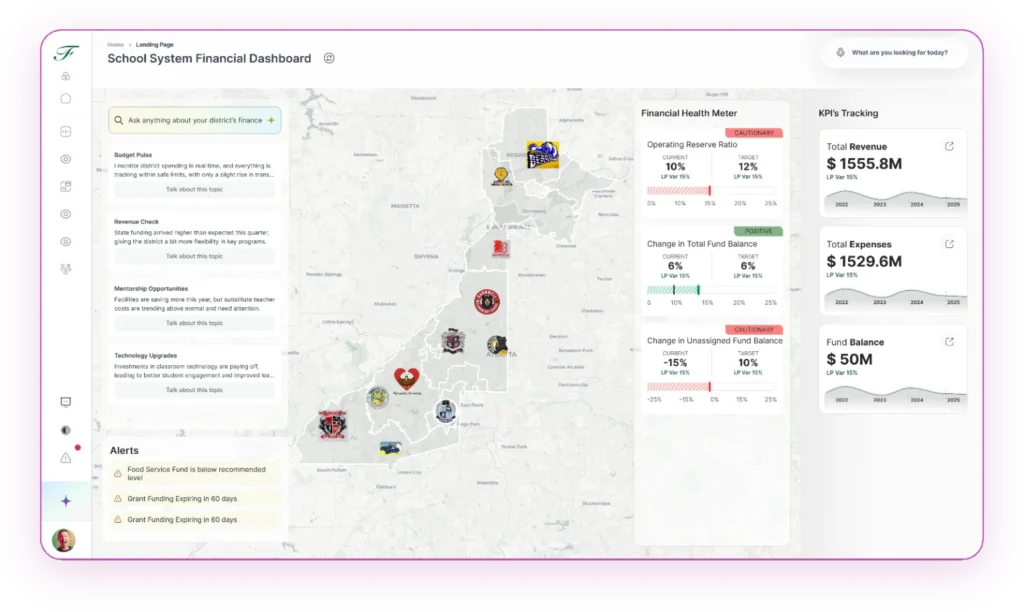Click the lock icon in the sidebar
The image size is (1024, 612).
click(x=66, y=76)
